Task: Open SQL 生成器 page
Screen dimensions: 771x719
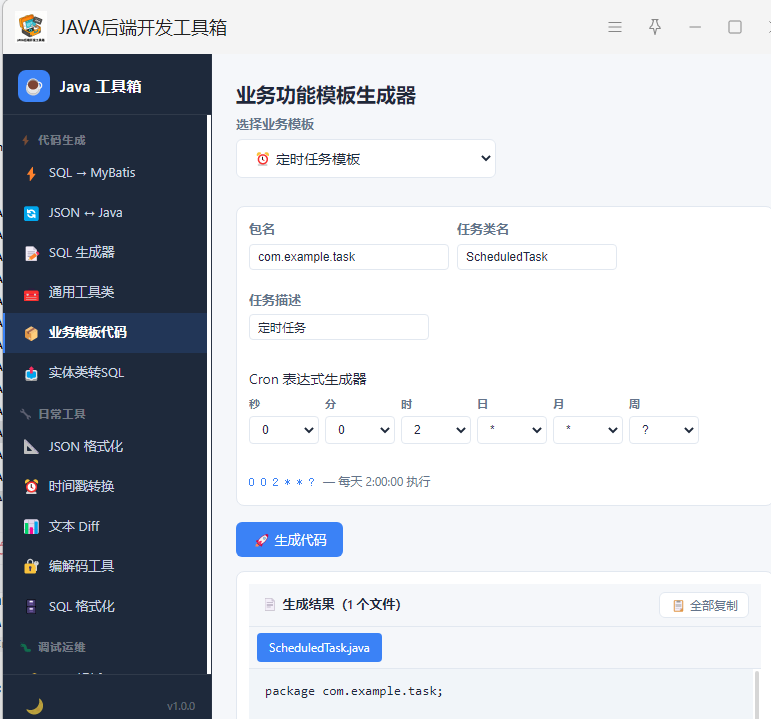Action: click(x=105, y=253)
